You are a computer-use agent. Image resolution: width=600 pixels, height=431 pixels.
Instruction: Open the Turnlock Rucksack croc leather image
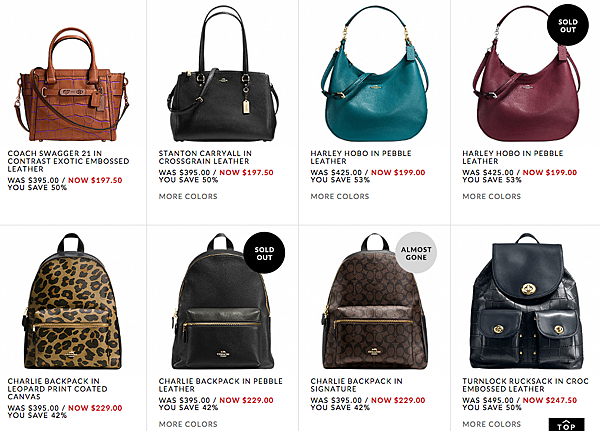point(527,301)
